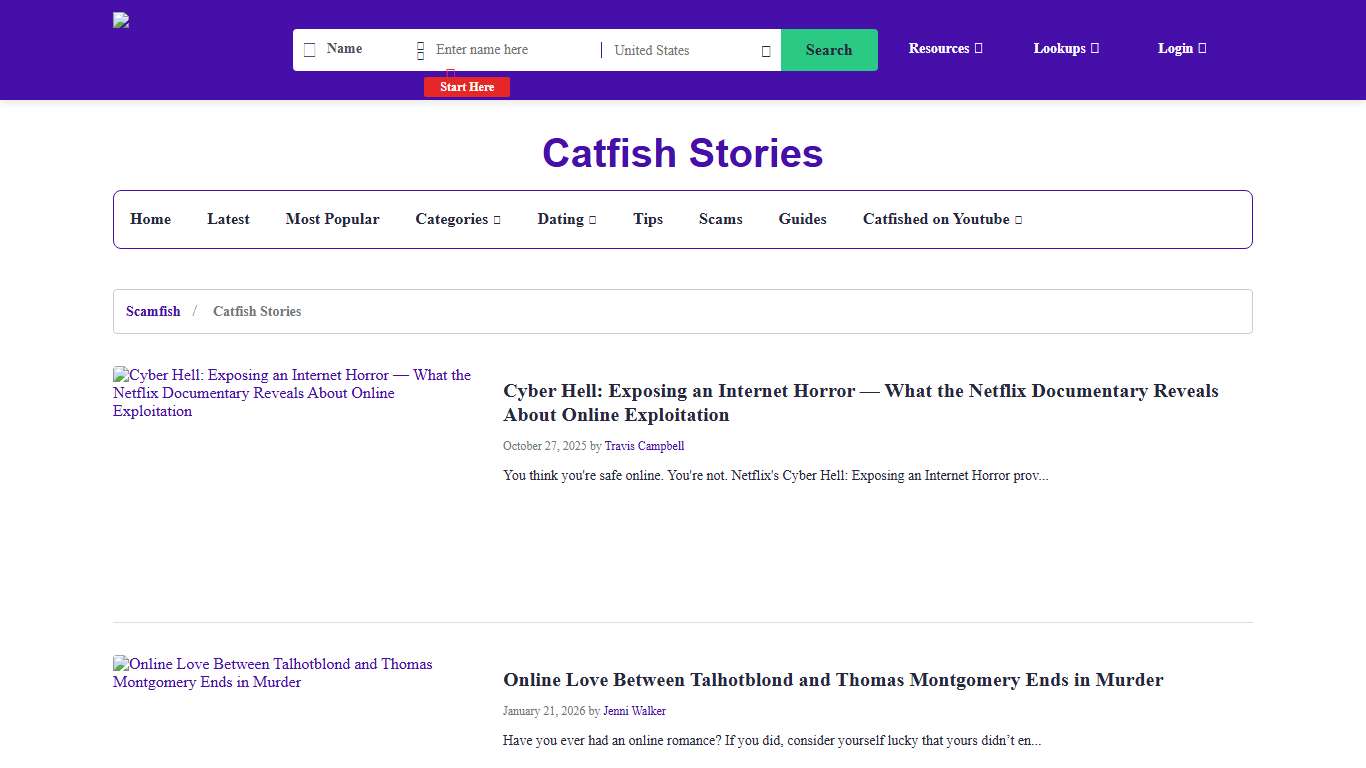Click the Cyber Hell article thumbnail
Image resolution: width=1366 pixels, height=768 pixels.
292,393
